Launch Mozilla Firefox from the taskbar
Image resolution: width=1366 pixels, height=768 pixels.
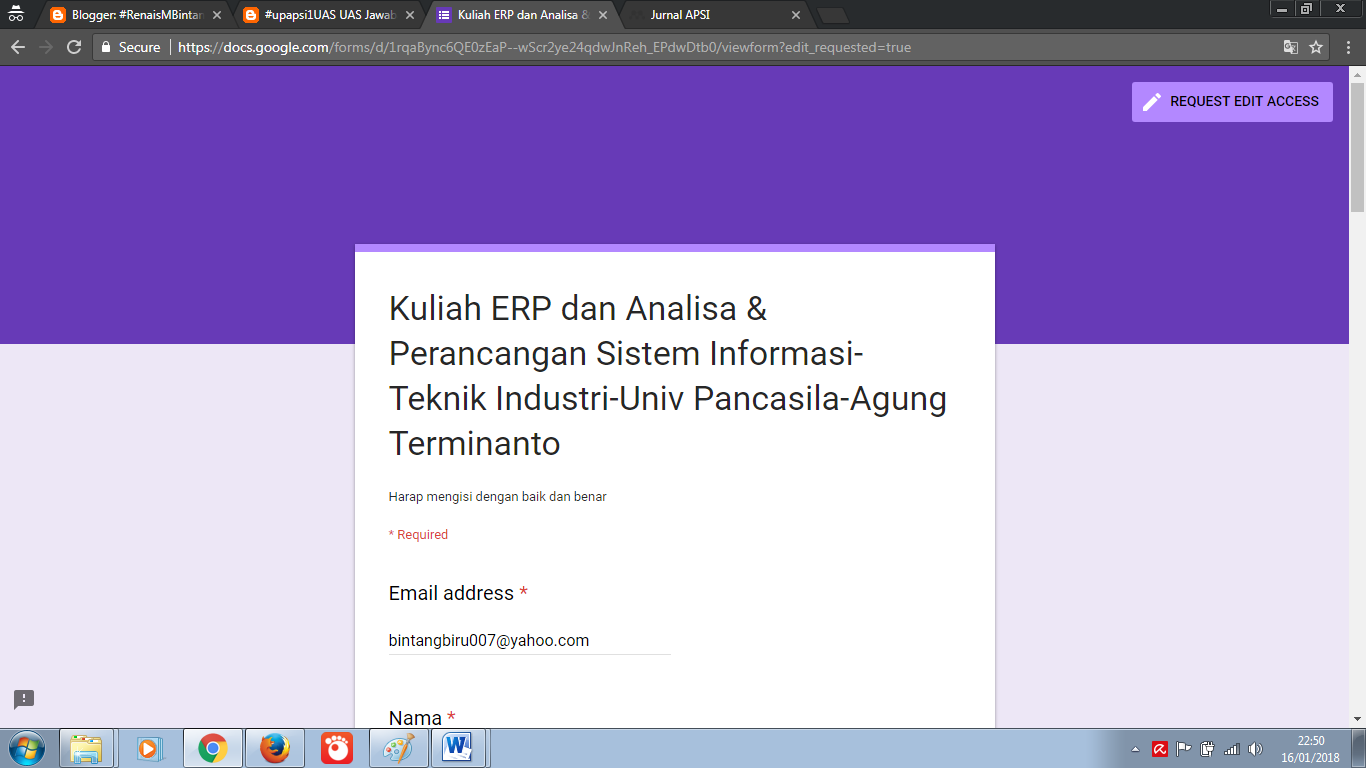pyautogui.click(x=273, y=748)
